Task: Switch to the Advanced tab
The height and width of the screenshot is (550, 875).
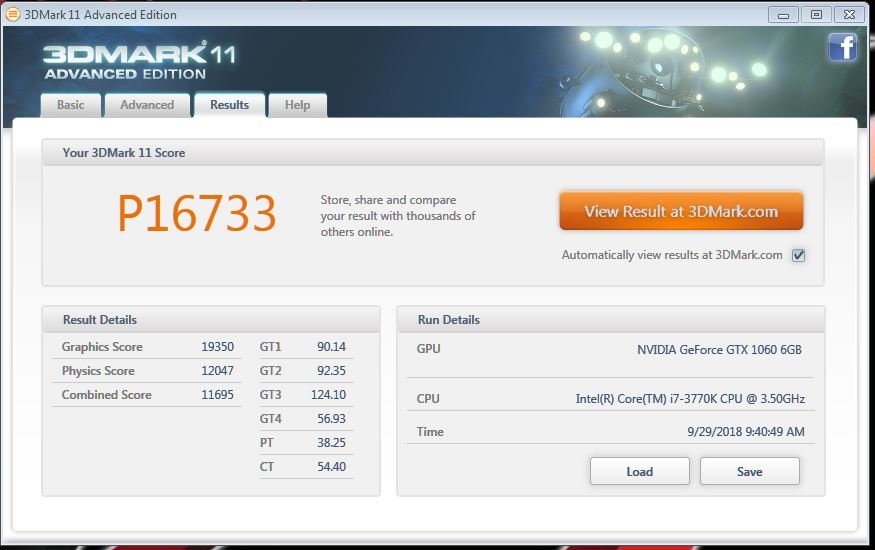Action: 147,105
